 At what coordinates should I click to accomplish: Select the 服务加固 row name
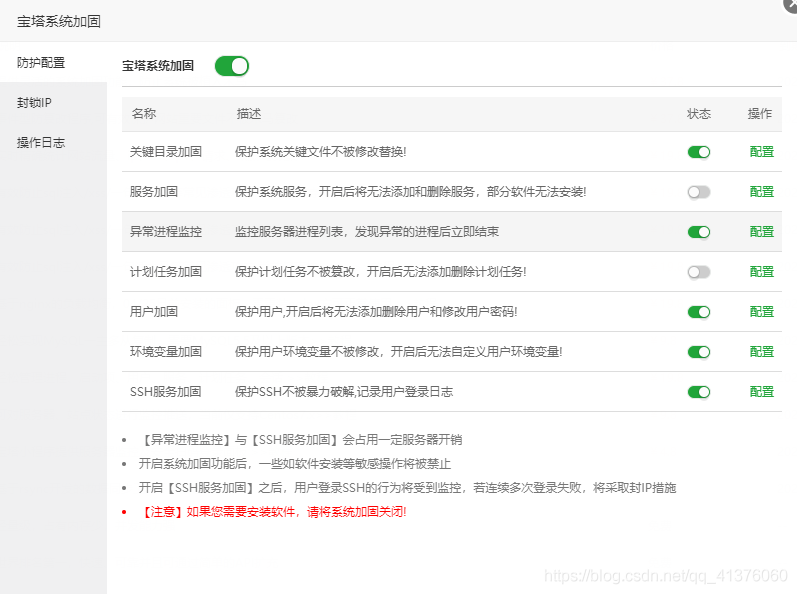tap(154, 192)
